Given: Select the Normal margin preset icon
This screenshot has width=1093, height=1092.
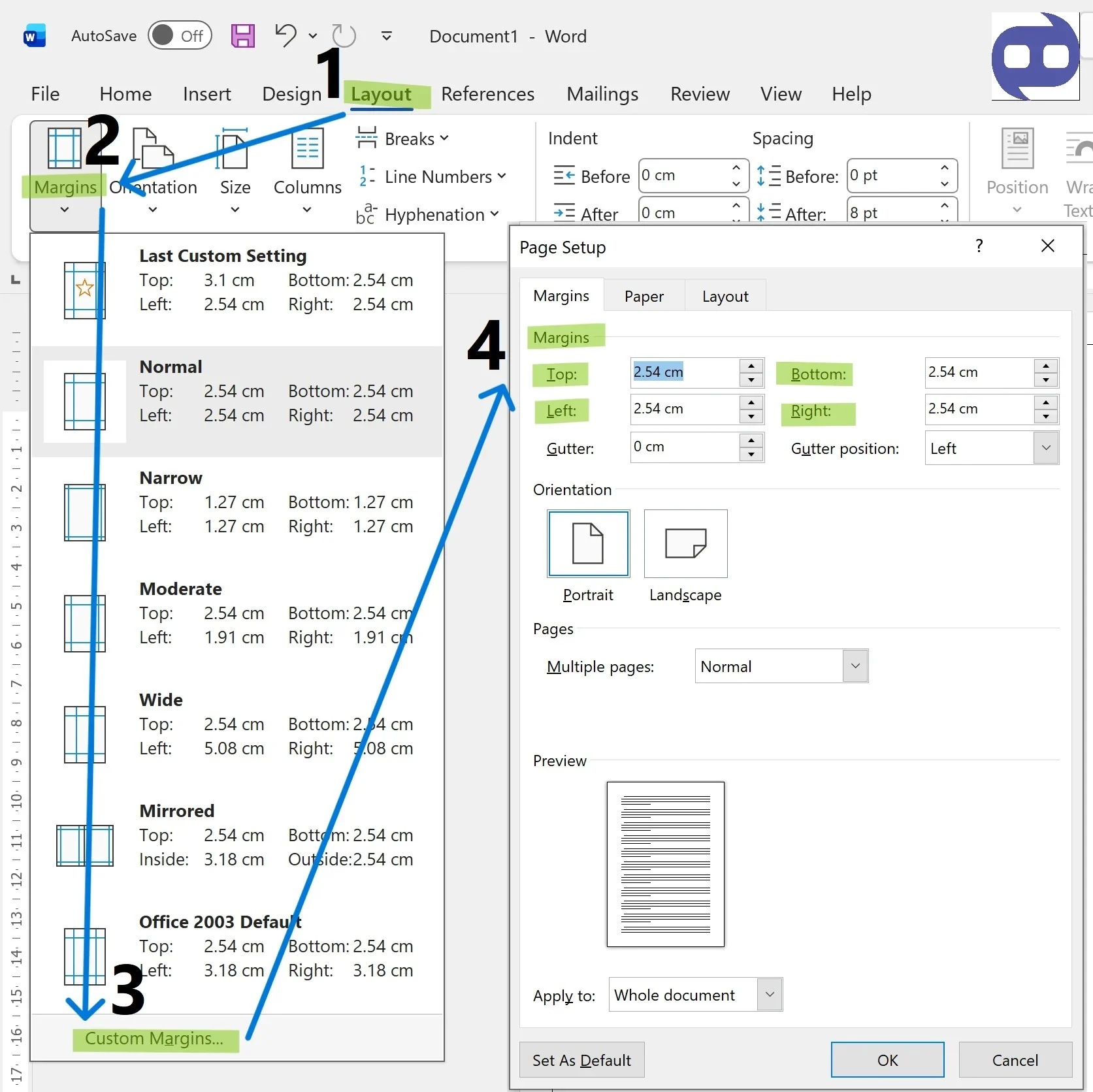Looking at the screenshot, I should (85, 402).
